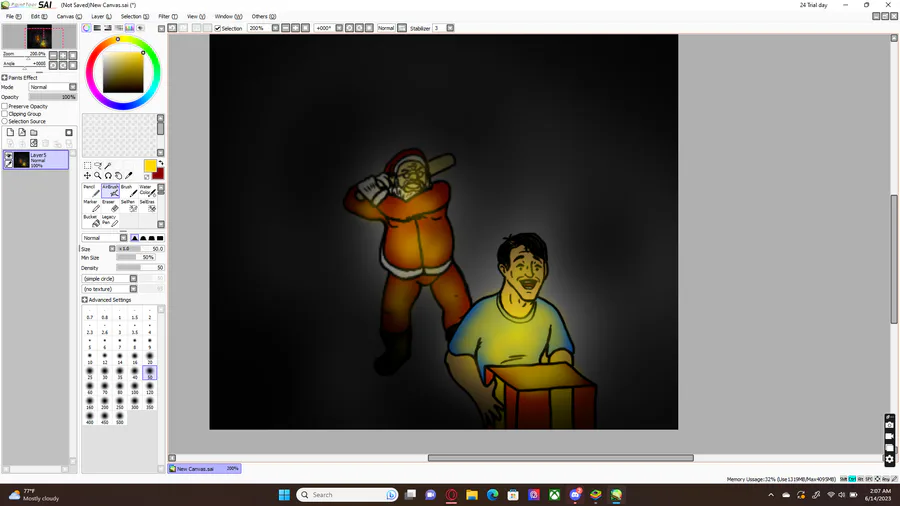Enable Preserve Opacity checkbox
Screen dimensions: 900x506
click(x=5, y=106)
